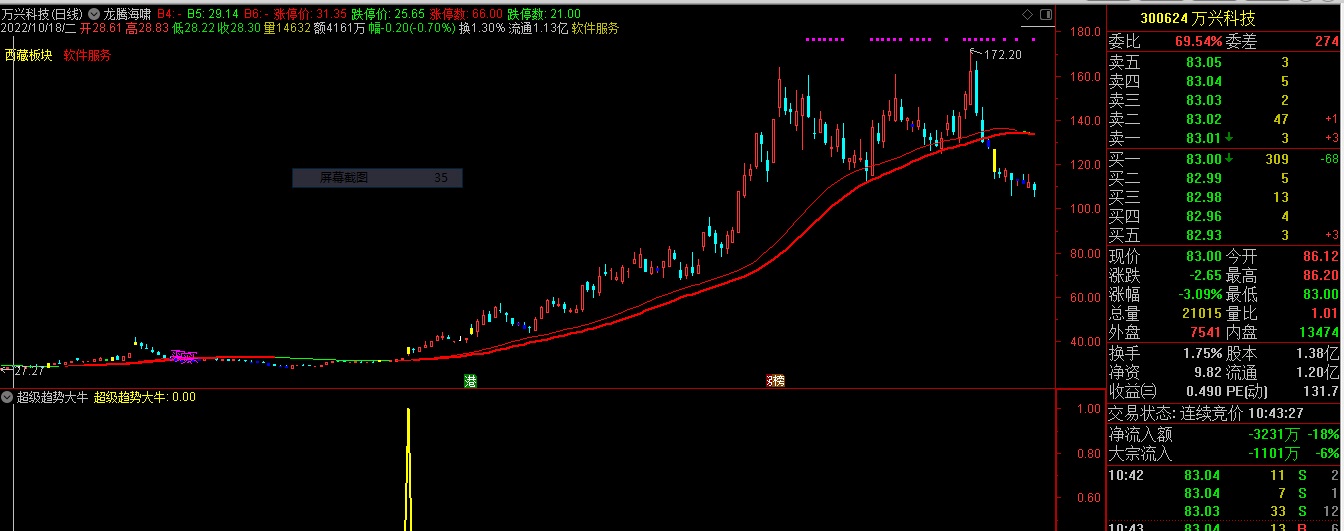Expand the main chart indicator dropdown arrow
The width and height of the screenshot is (1344, 531).
[x=95, y=14]
